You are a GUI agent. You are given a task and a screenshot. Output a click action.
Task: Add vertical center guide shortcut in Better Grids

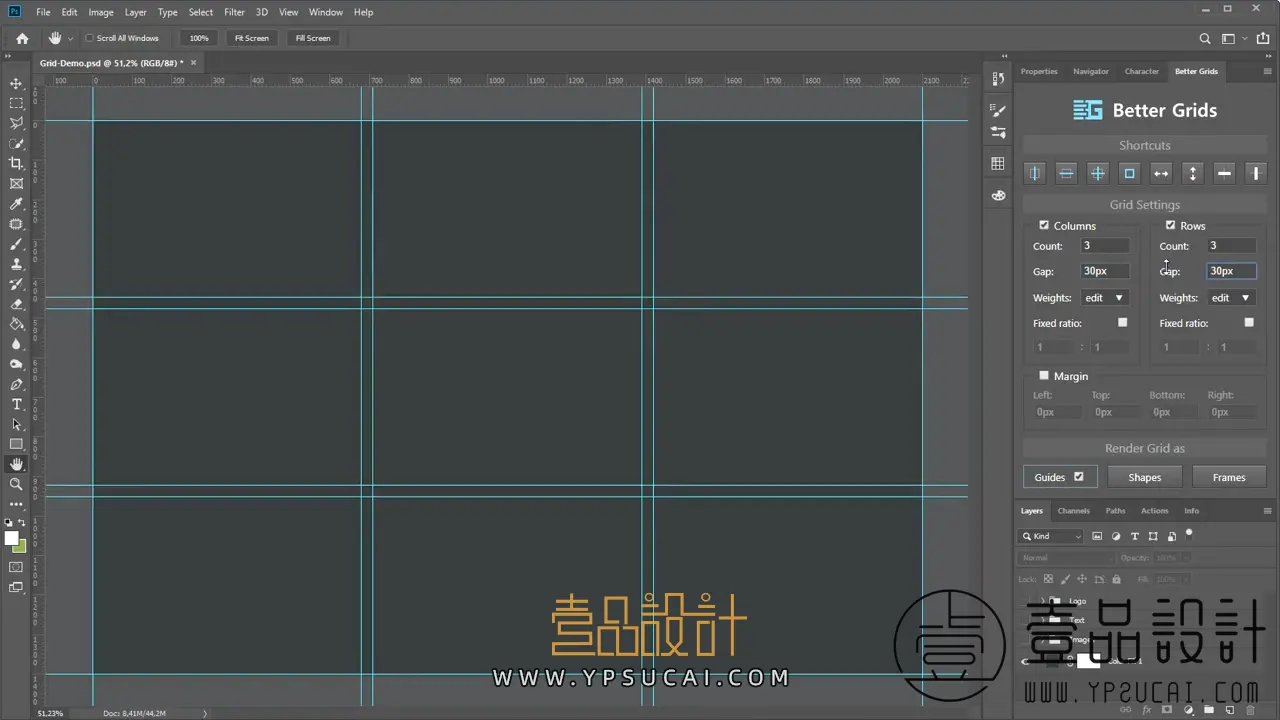pos(1035,173)
